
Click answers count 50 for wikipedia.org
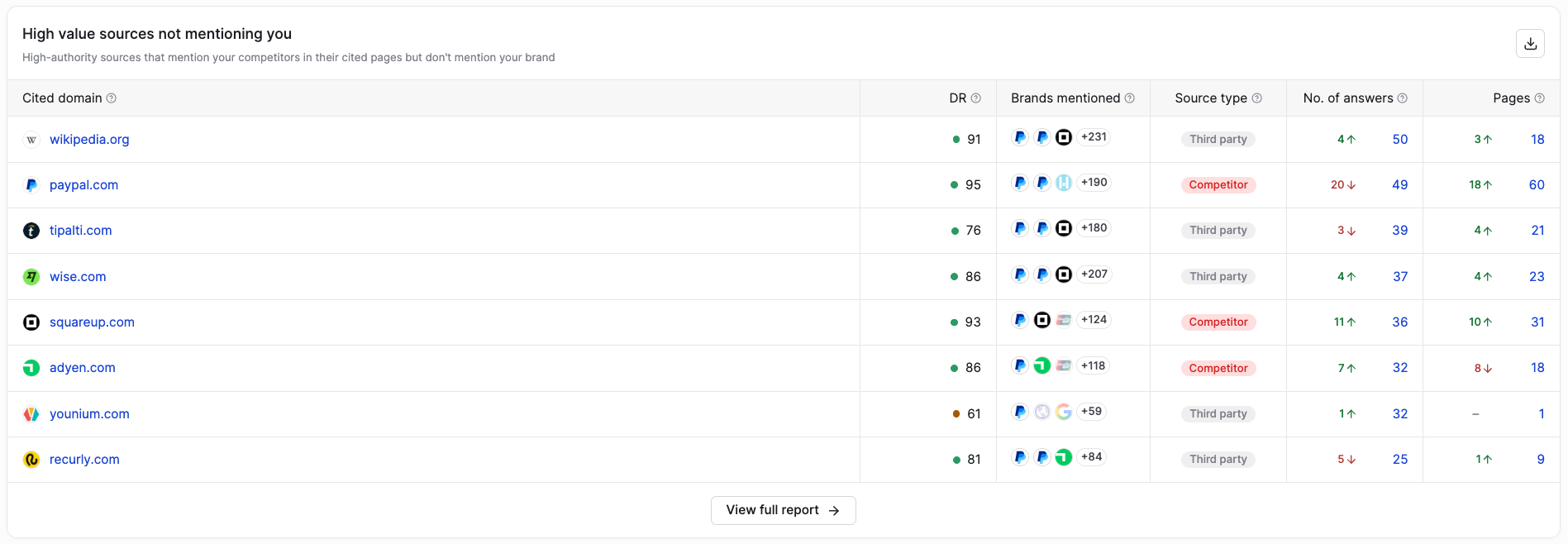[x=1400, y=140]
